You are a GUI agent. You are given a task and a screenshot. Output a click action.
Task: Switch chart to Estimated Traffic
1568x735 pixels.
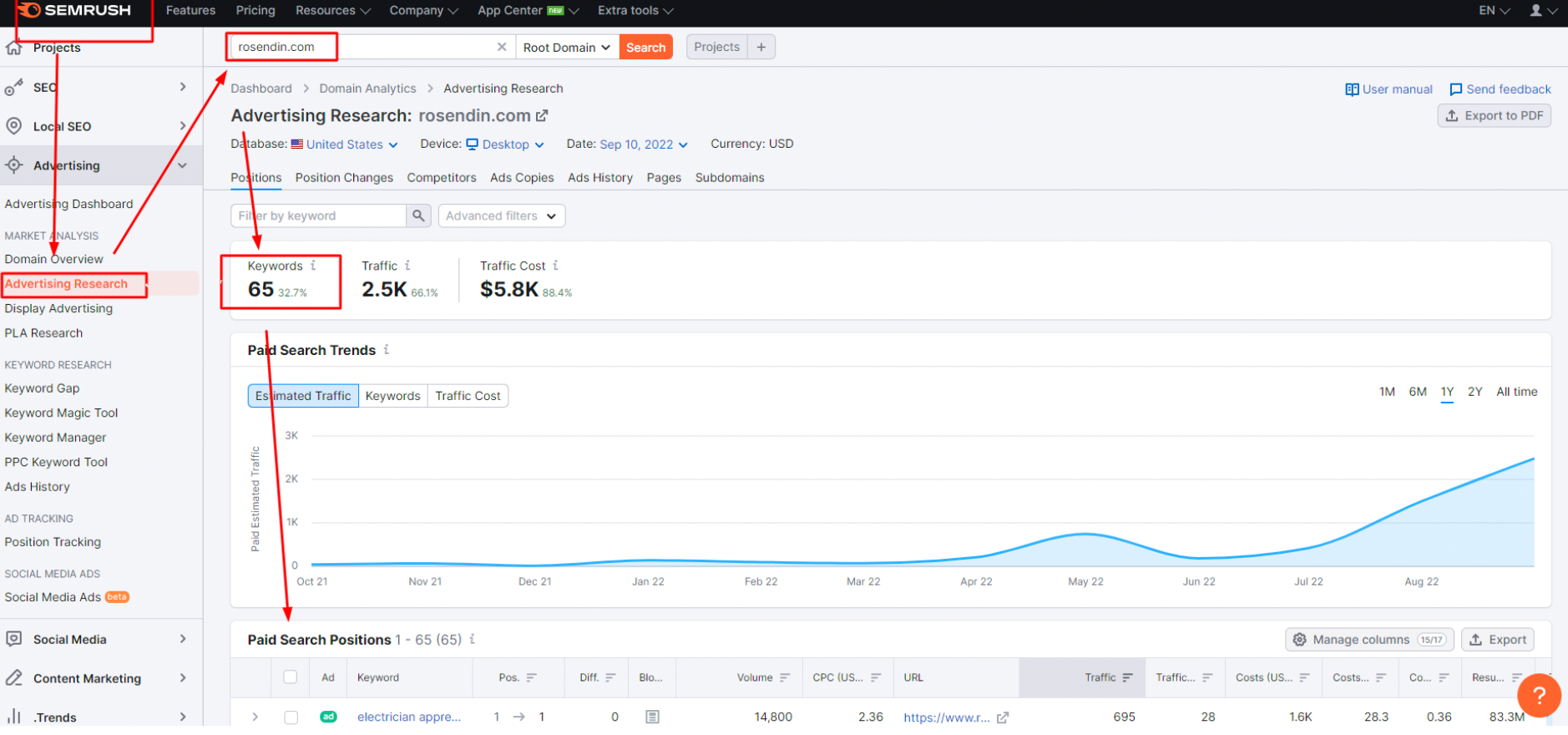tap(303, 396)
